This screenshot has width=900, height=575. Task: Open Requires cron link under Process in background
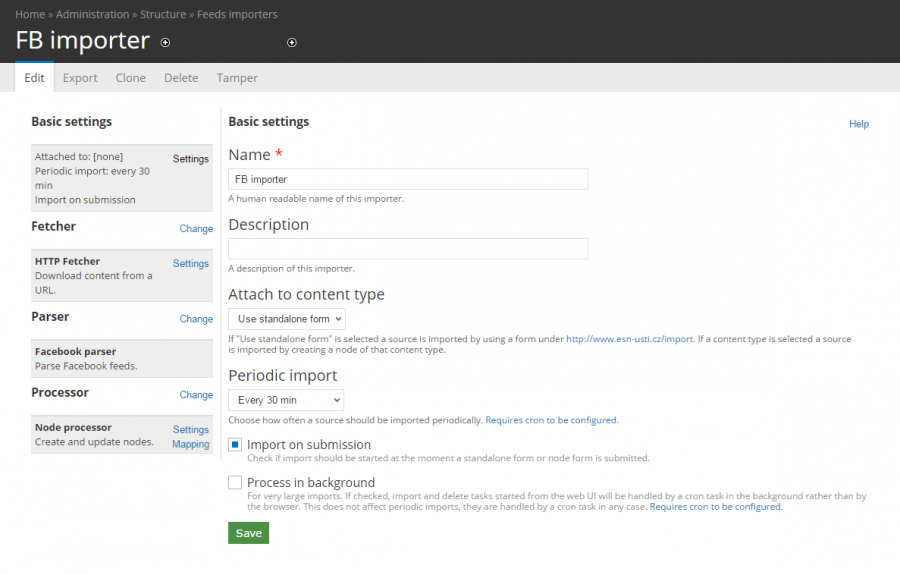tap(716, 507)
